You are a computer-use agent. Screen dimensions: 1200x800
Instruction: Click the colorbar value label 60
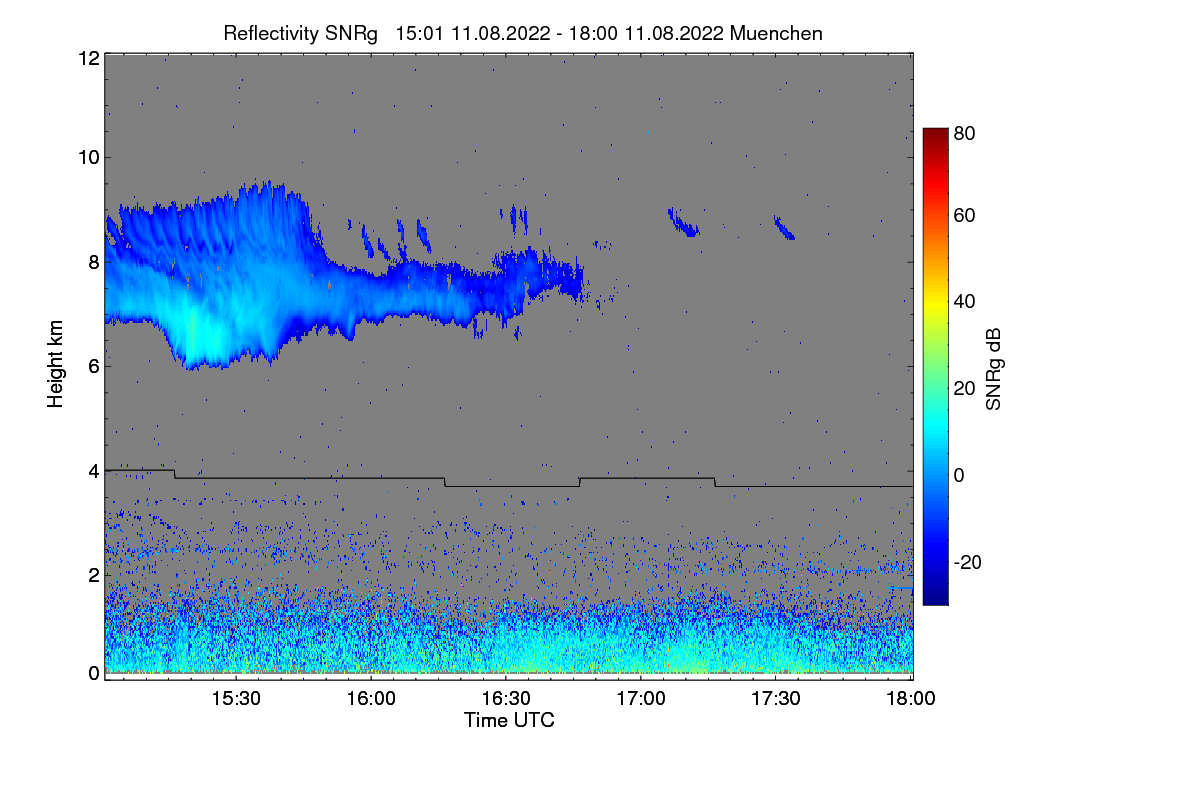[965, 216]
